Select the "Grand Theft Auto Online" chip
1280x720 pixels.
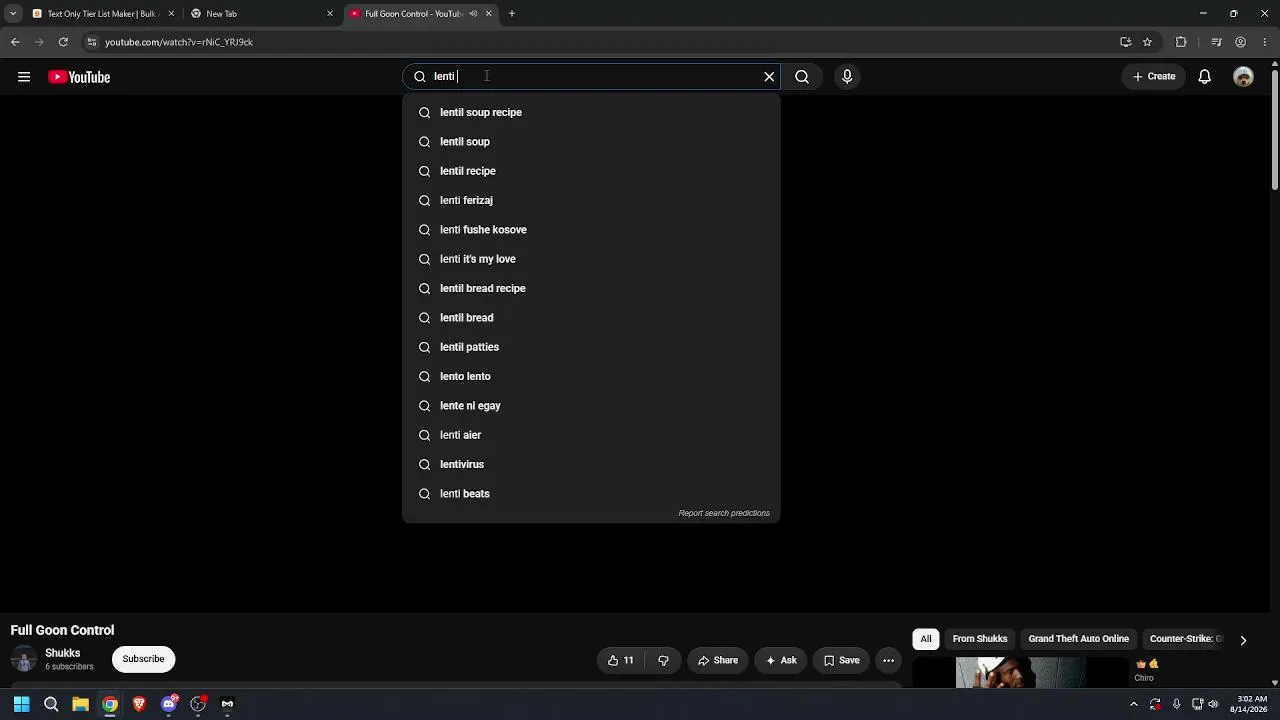[x=1078, y=639]
